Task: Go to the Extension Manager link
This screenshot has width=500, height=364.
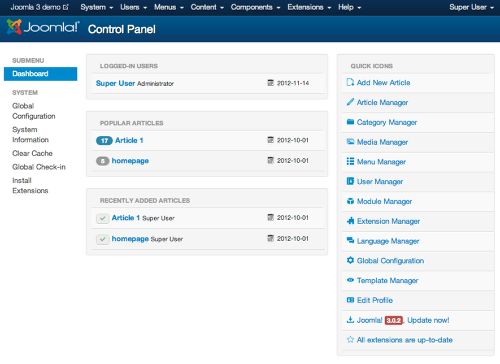Action: [x=388, y=221]
